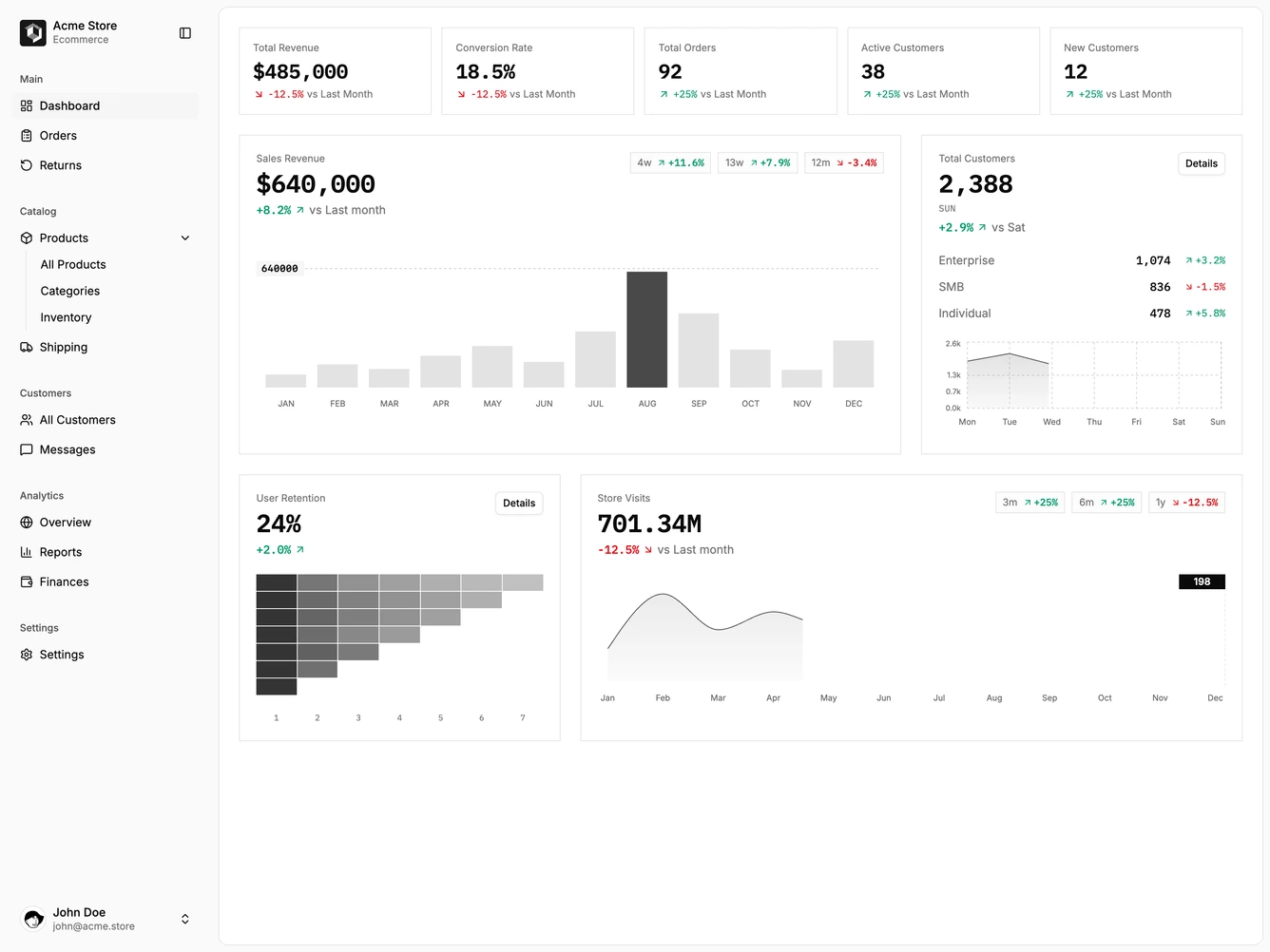Collapse the Products submenu chevron

(185, 238)
